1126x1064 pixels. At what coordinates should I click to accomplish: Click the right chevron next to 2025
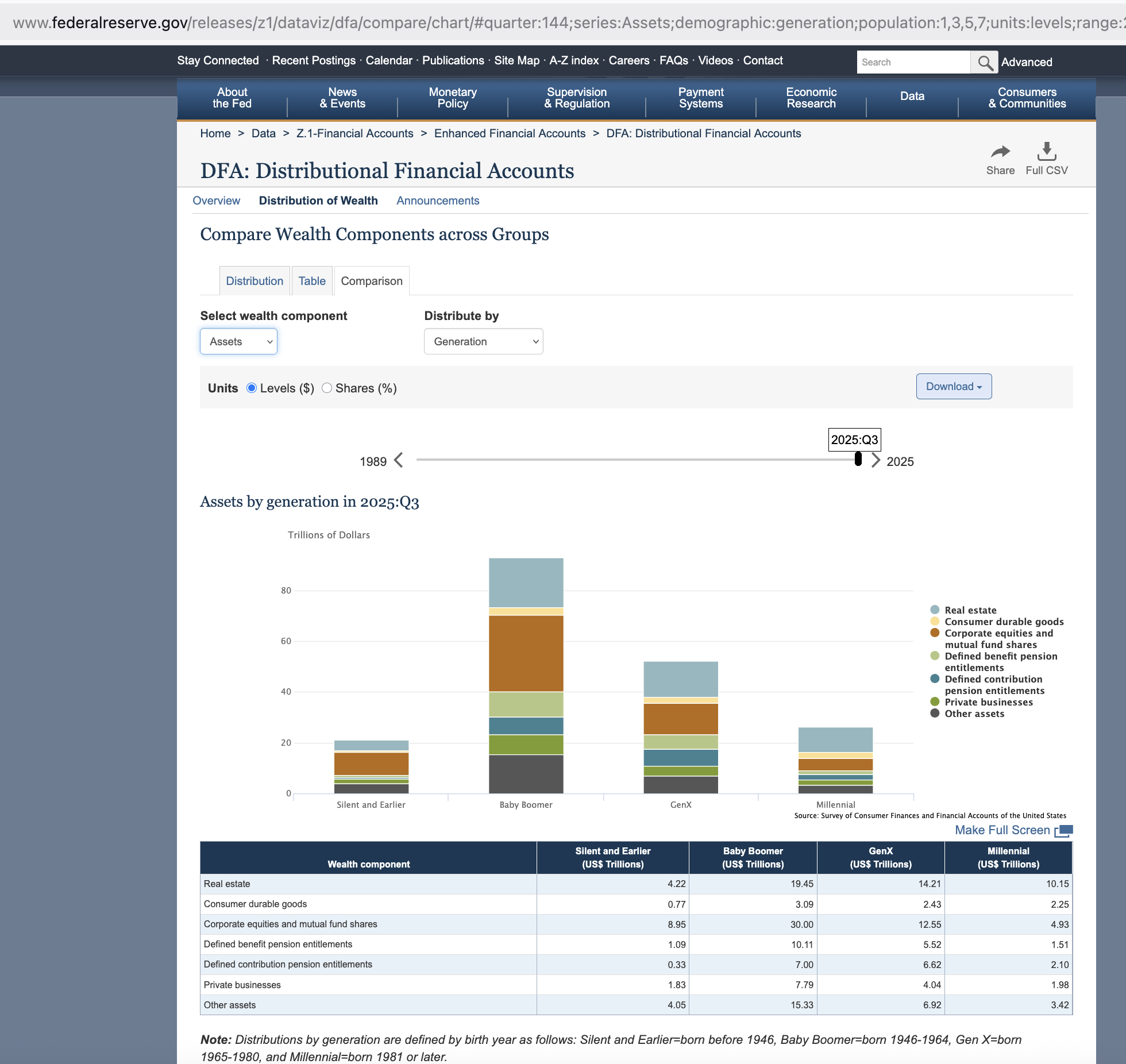pyautogui.click(x=876, y=460)
